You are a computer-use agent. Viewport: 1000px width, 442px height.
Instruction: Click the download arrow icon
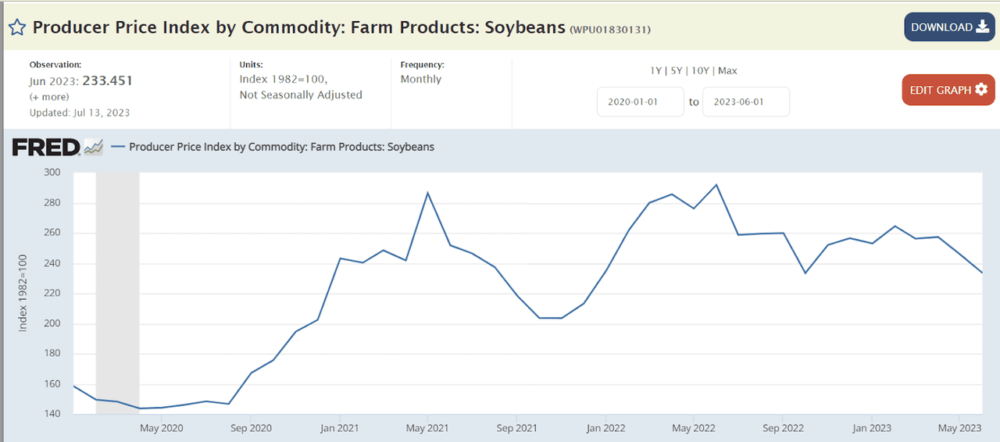(x=982, y=27)
